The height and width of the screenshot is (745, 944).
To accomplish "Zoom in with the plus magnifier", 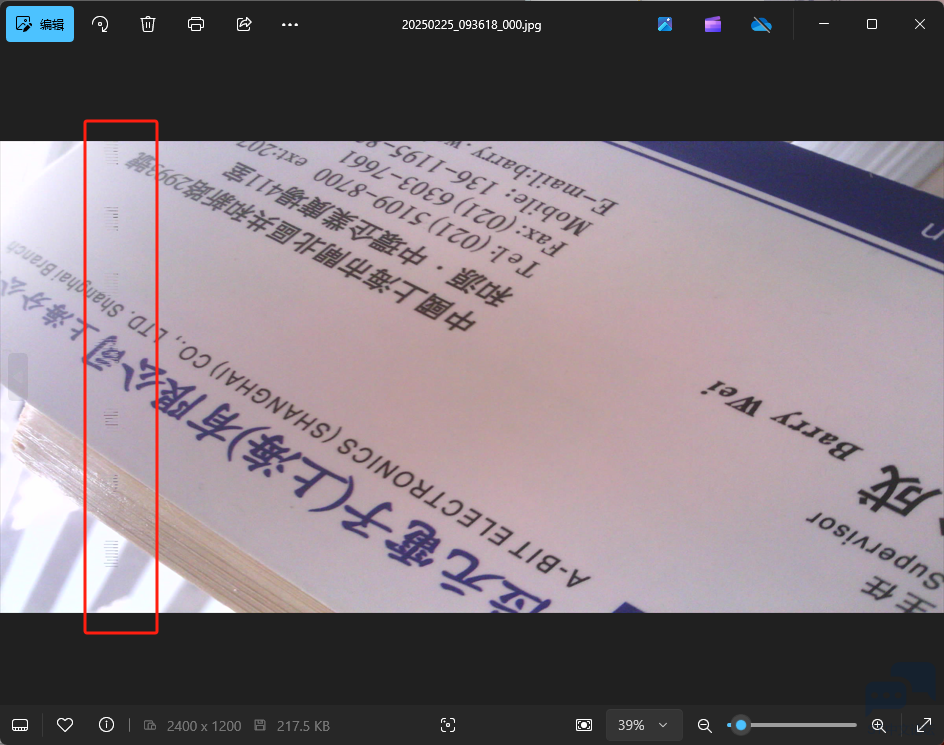I will (x=878, y=726).
